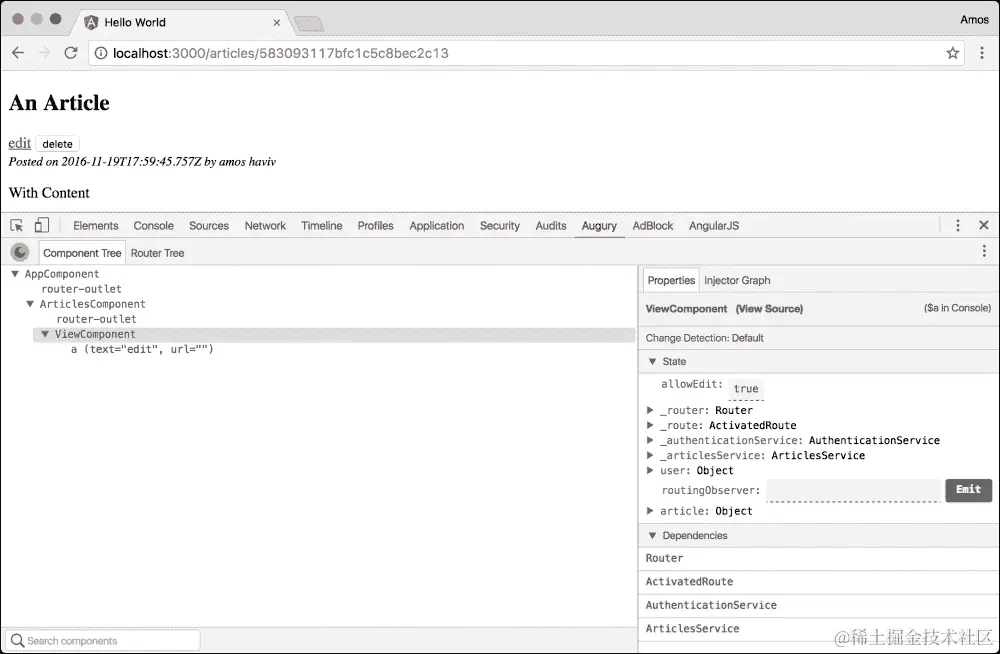Collapse the AppComponent tree node

tap(15, 274)
